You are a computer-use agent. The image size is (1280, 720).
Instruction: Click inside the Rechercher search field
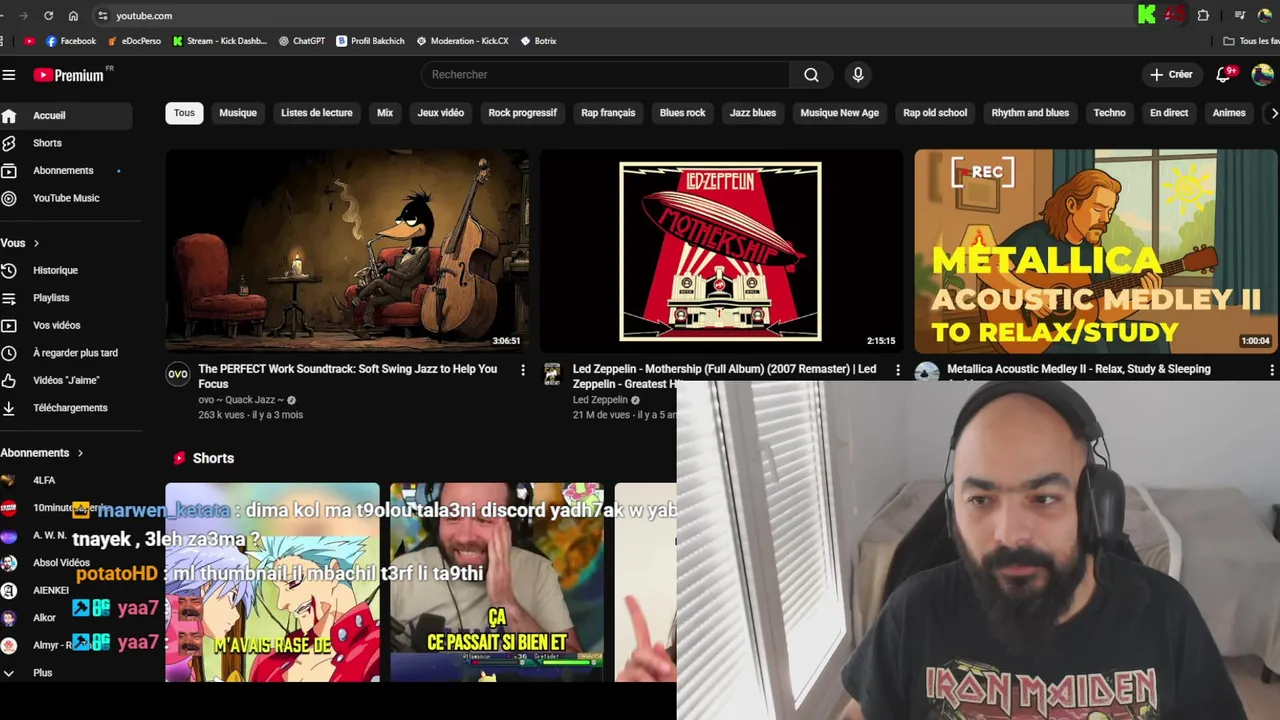[605, 75]
